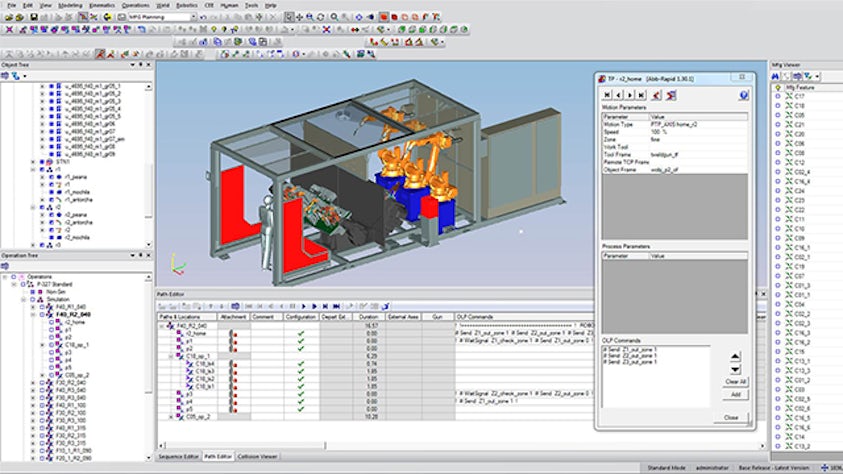The width and height of the screenshot is (843, 474).
Task: Click the Undo arrow beside MFG Planning box
Action: click(x=203, y=17)
